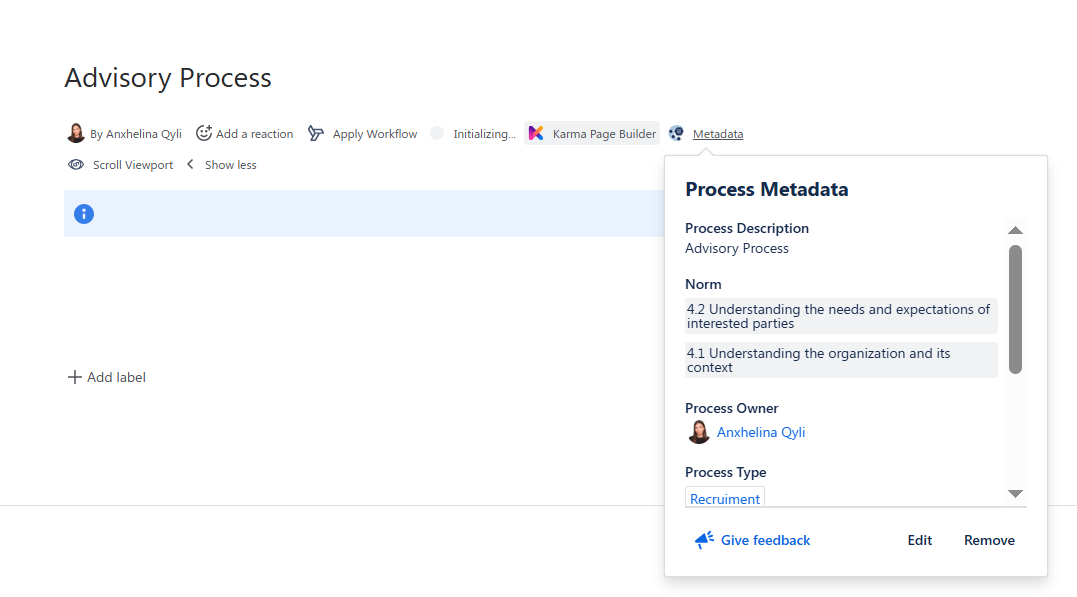Click the blue info icon in the panel
1077x597 pixels.
click(x=84, y=213)
